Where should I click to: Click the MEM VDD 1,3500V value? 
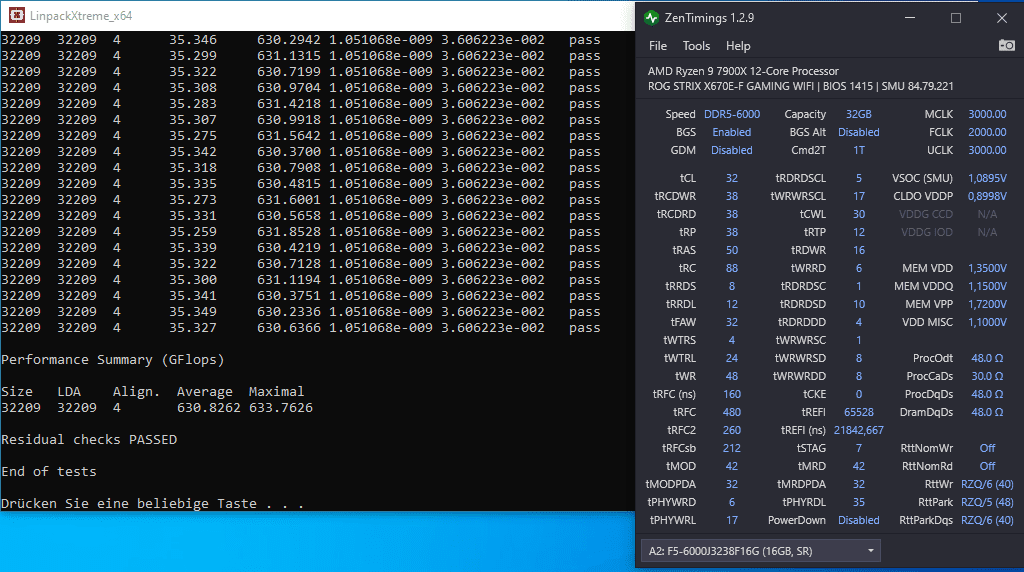click(x=987, y=268)
